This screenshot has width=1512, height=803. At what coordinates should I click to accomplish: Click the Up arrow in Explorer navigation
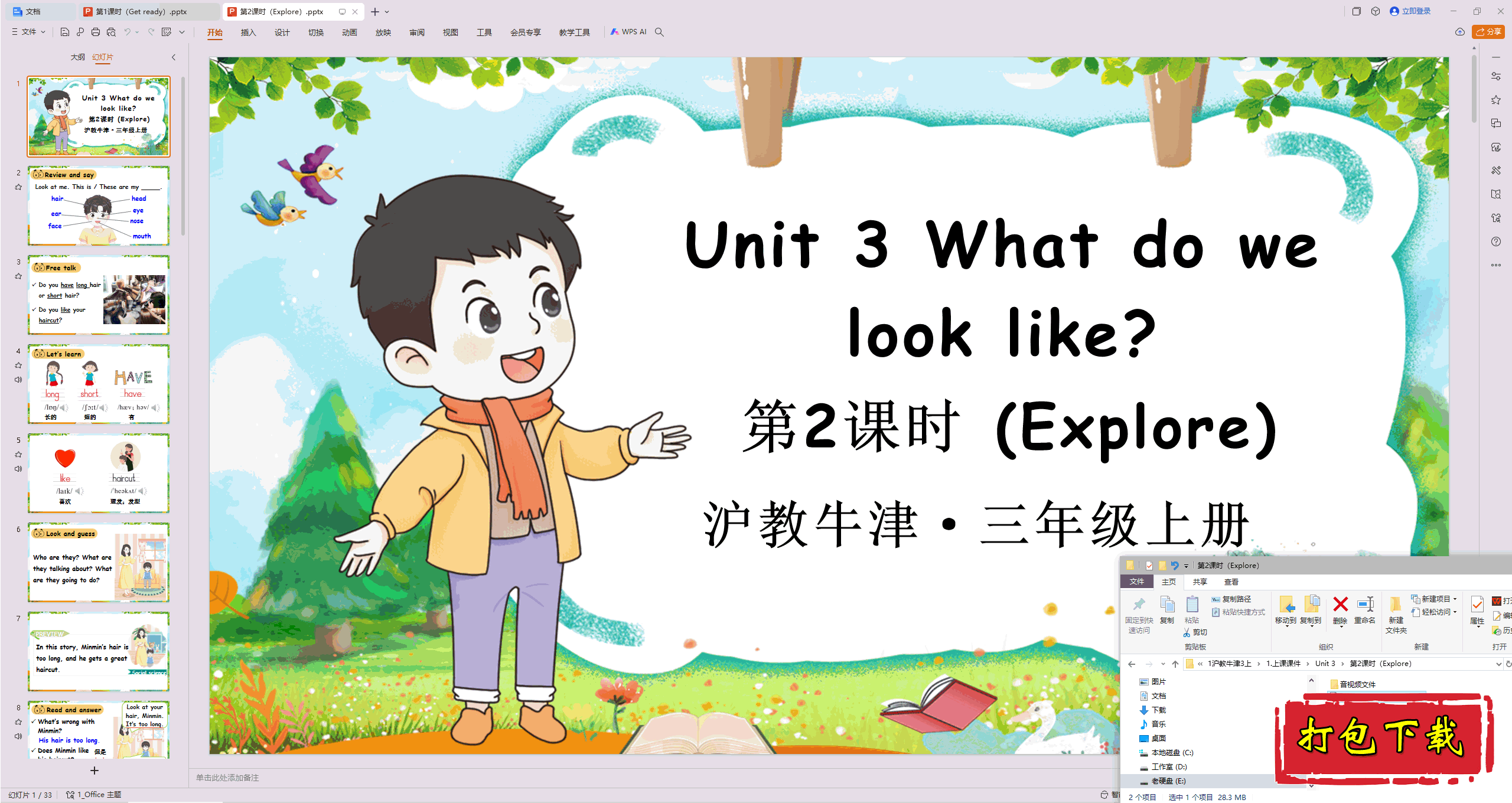pyautogui.click(x=1175, y=664)
